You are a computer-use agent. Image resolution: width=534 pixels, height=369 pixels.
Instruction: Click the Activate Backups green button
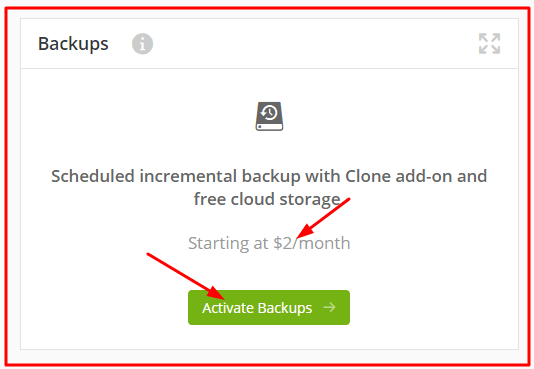(x=269, y=307)
